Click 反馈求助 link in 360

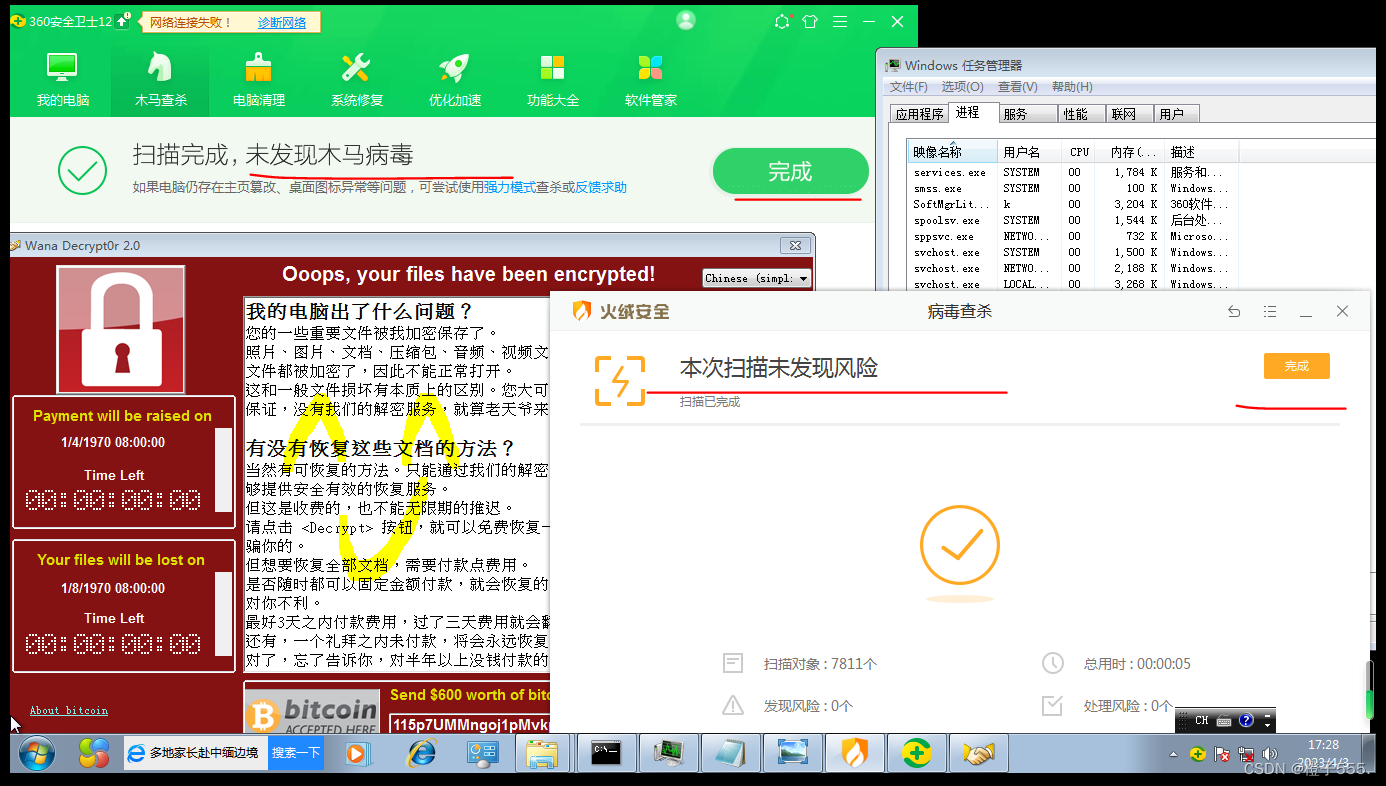601,187
